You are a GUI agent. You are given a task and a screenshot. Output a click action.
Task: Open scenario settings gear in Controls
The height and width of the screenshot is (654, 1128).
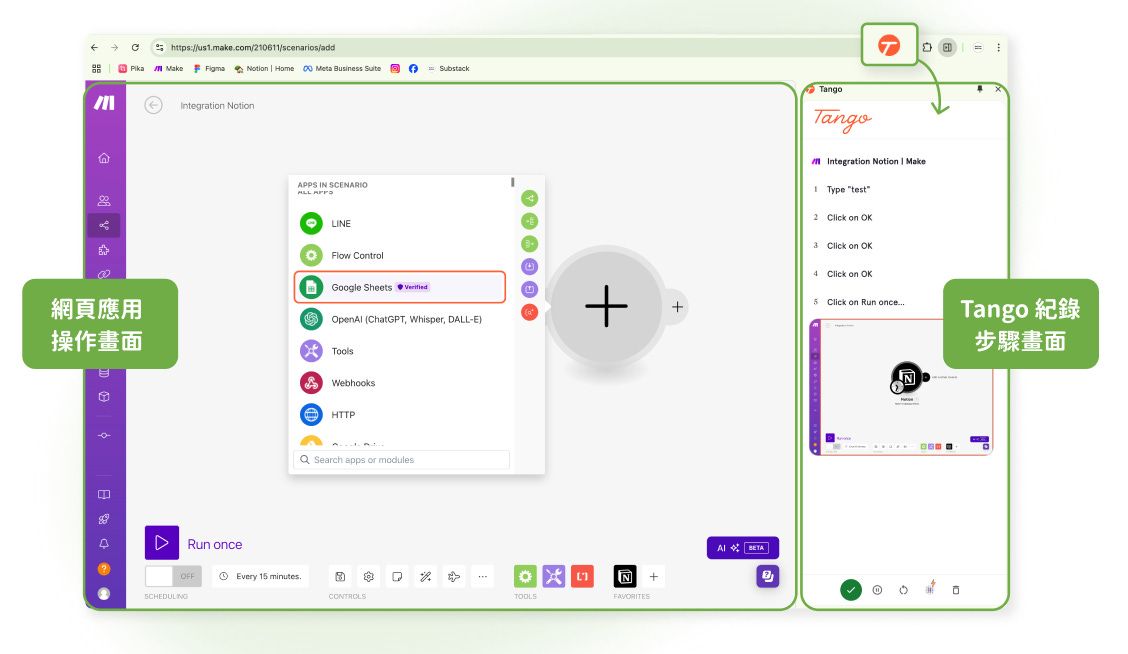click(x=369, y=576)
